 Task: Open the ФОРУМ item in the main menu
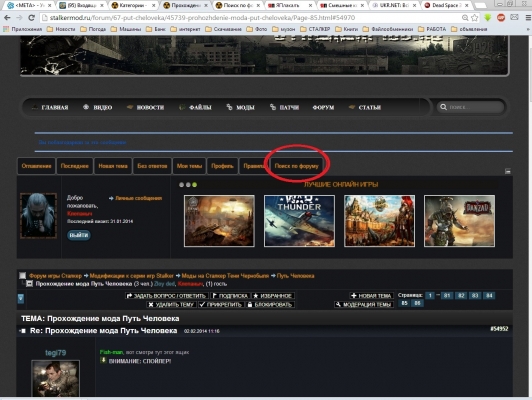coord(323,108)
